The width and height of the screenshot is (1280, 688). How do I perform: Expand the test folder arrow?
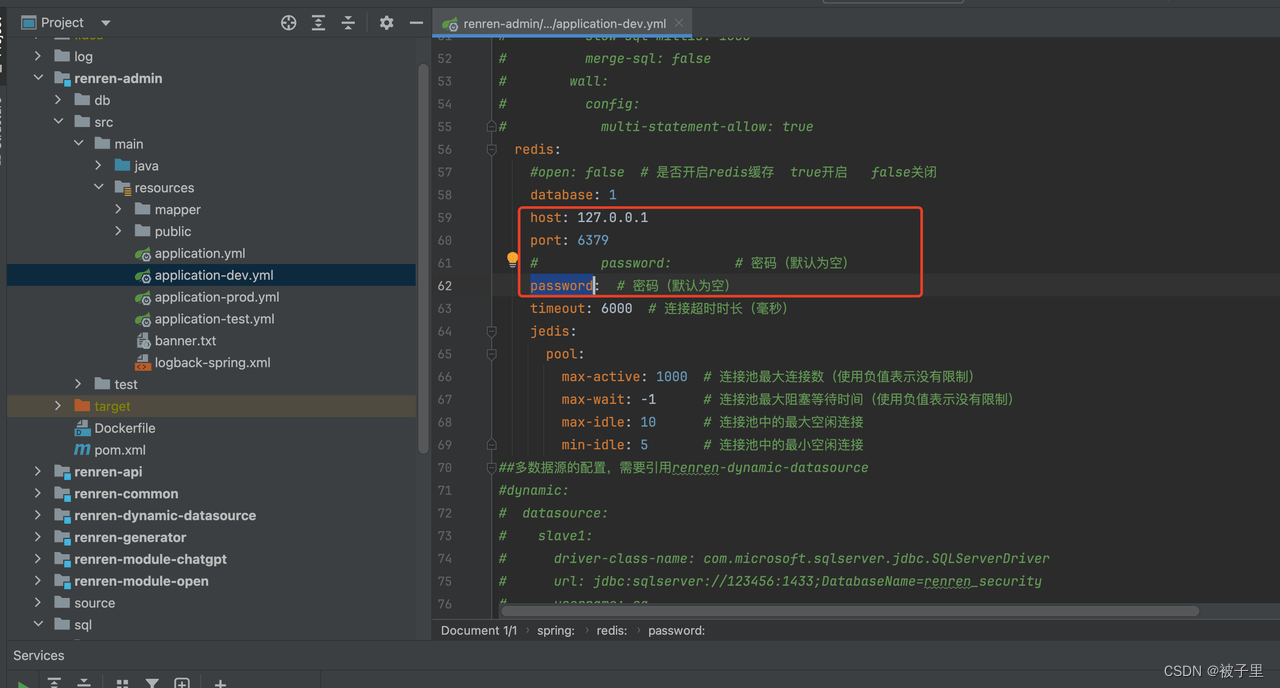[x=78, y=385]
